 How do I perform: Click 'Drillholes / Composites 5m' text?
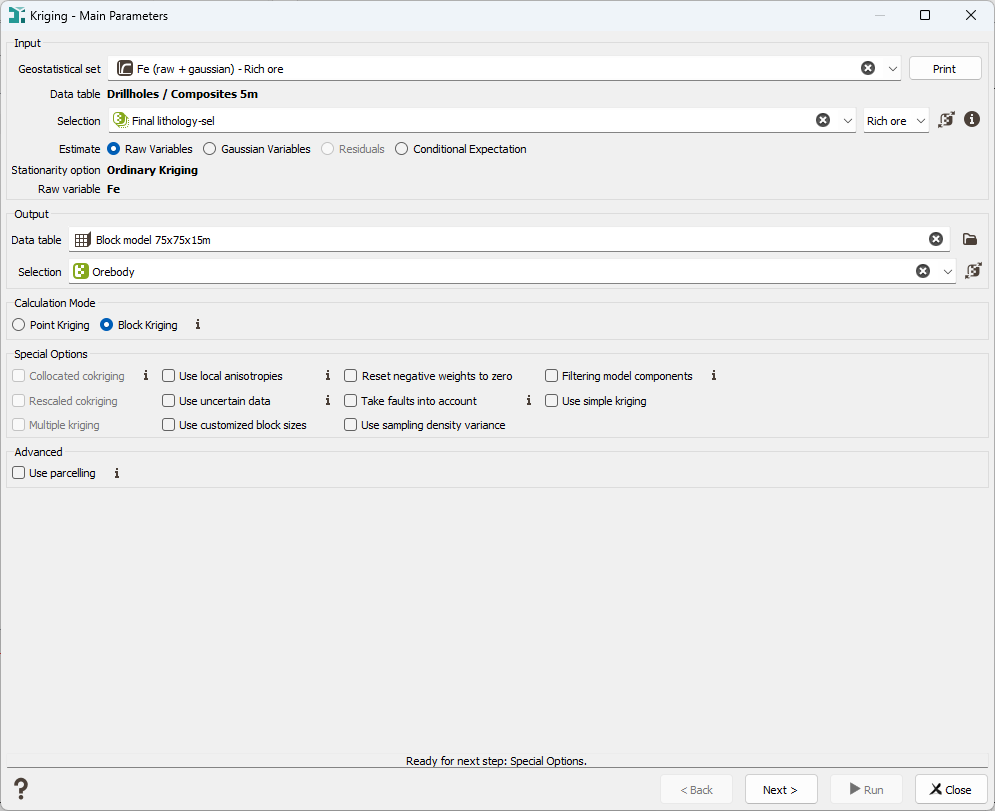click(x=182, y=94)
